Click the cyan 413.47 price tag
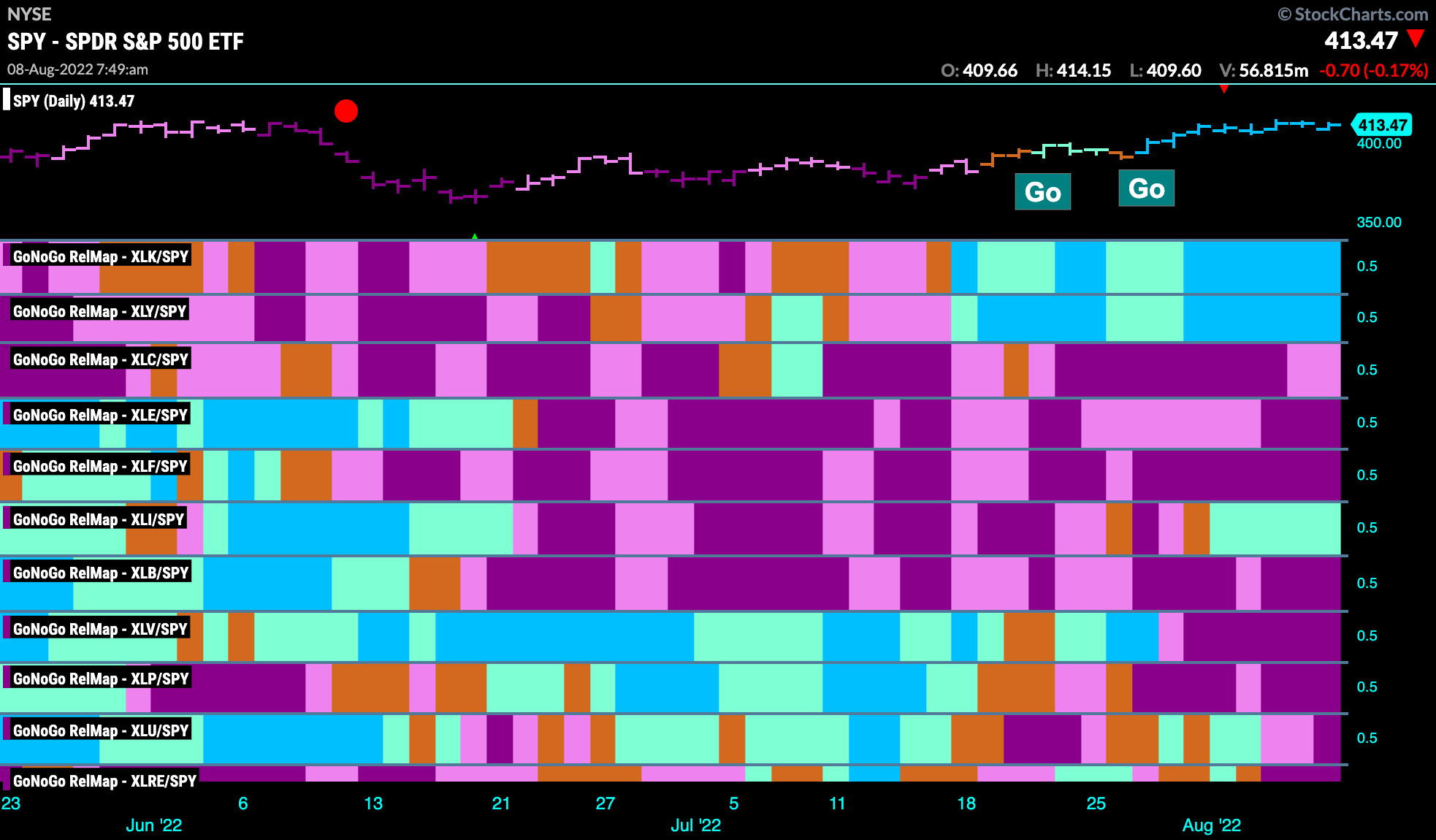 tap(1382, 125)
